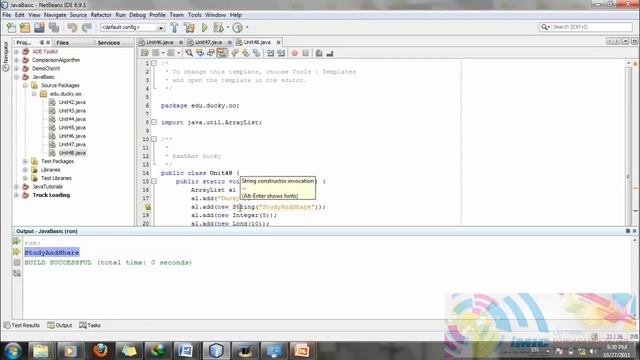This screenshot has height=360, width=640.
Task: Open the Profile Main Project dropdown arrow
Action: coord(247,27)
